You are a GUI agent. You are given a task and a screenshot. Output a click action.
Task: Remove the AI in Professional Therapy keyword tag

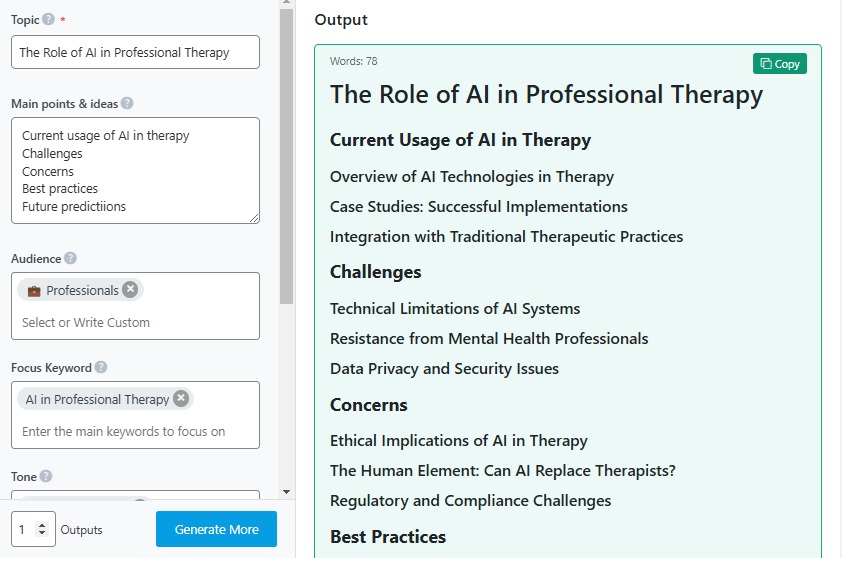click(x=181, y=399)
